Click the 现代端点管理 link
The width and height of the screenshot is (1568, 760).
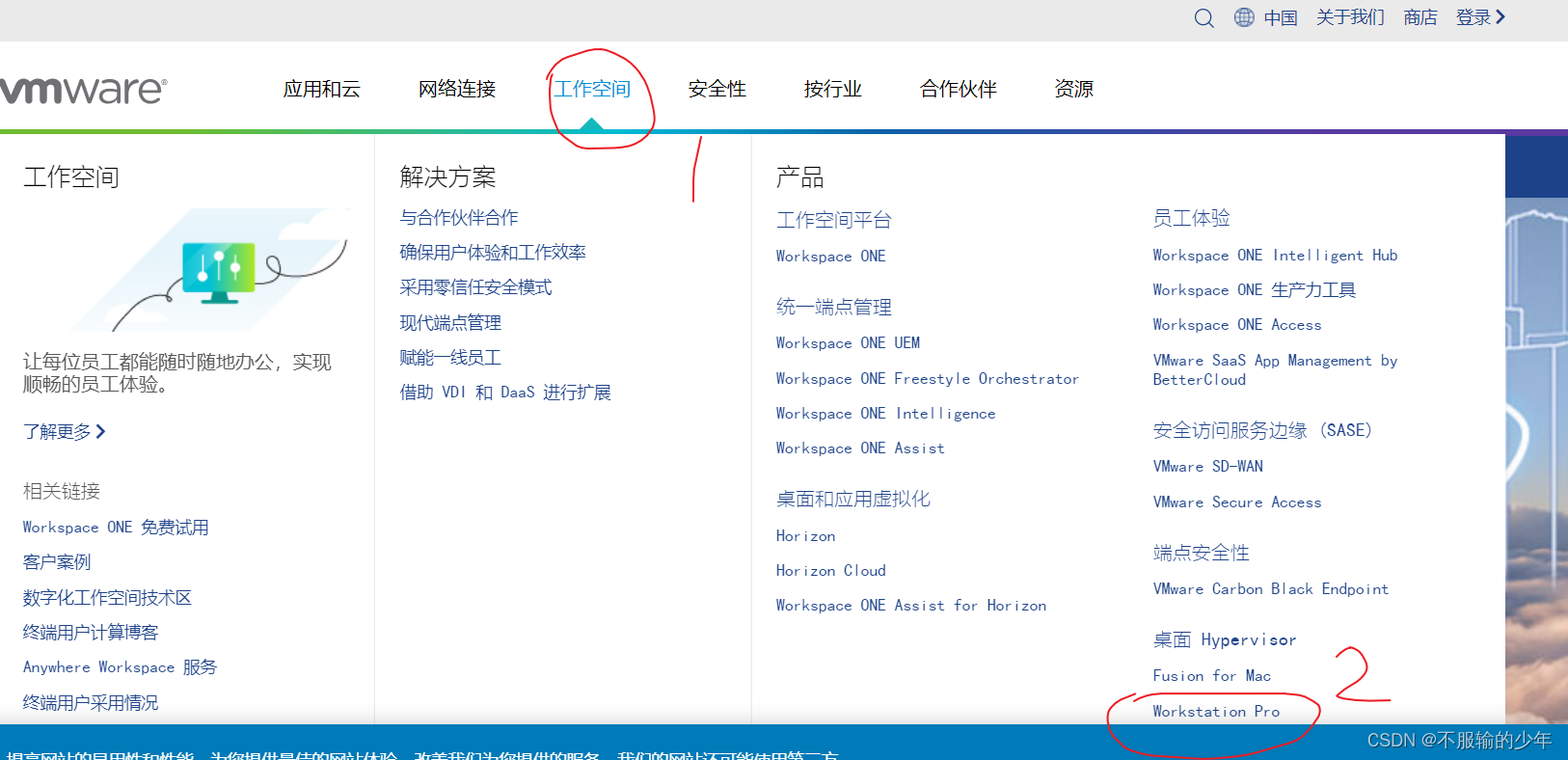click(450, 323)
